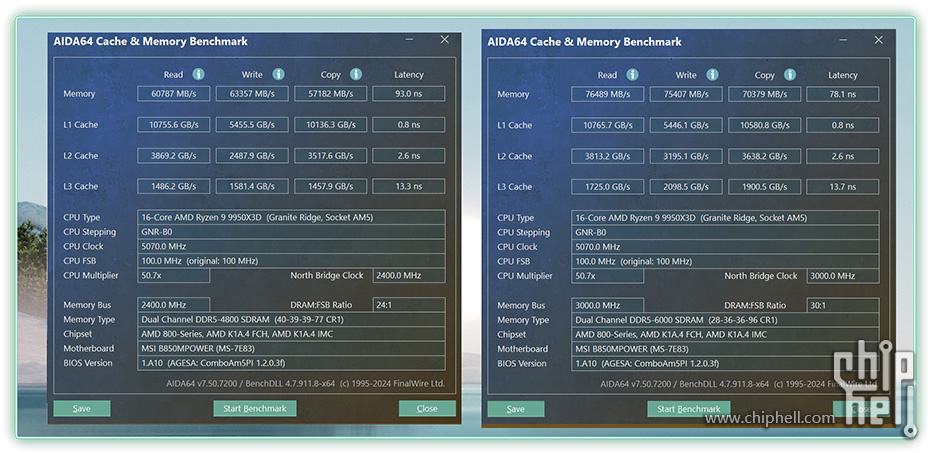
Task: Select Memory write value 75407 MB/s
Action: click(x=686, y=94)
